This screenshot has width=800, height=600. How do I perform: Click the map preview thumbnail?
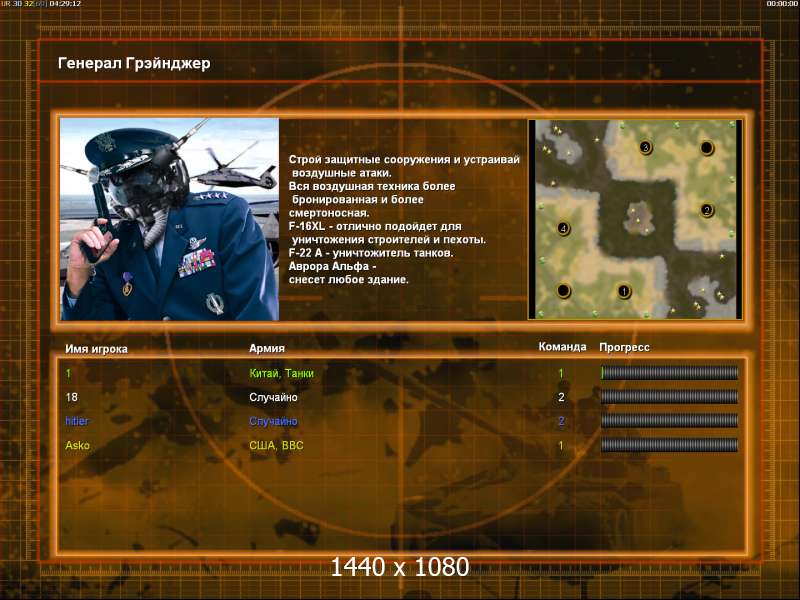(x=635, y=219)
